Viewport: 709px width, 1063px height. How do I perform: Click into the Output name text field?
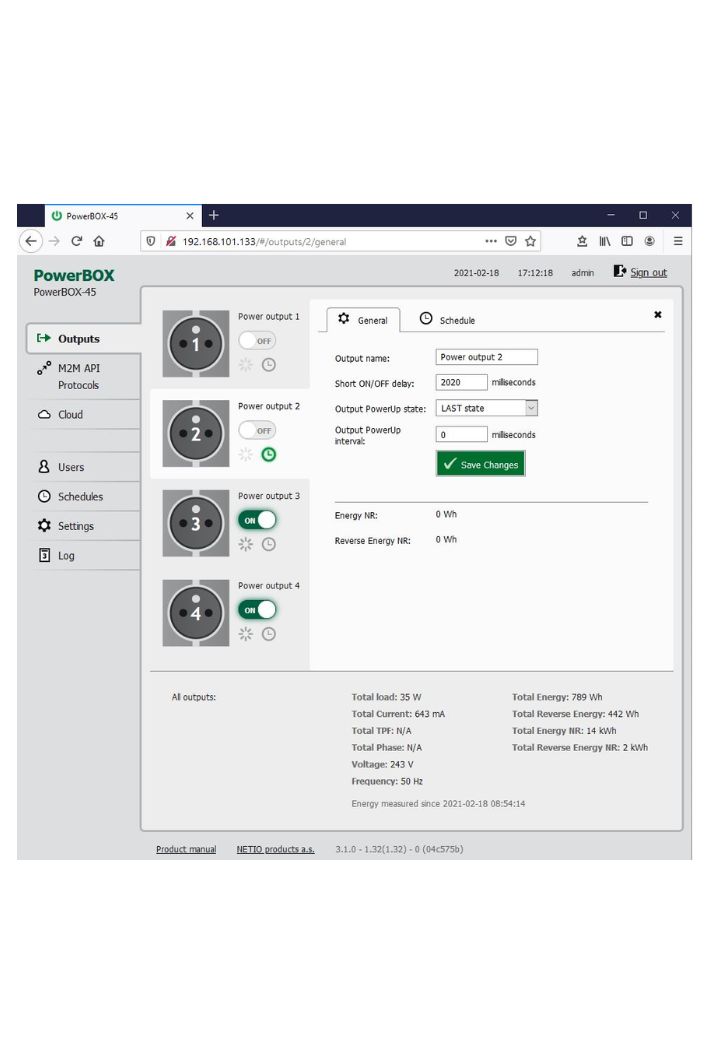[487, 357]
